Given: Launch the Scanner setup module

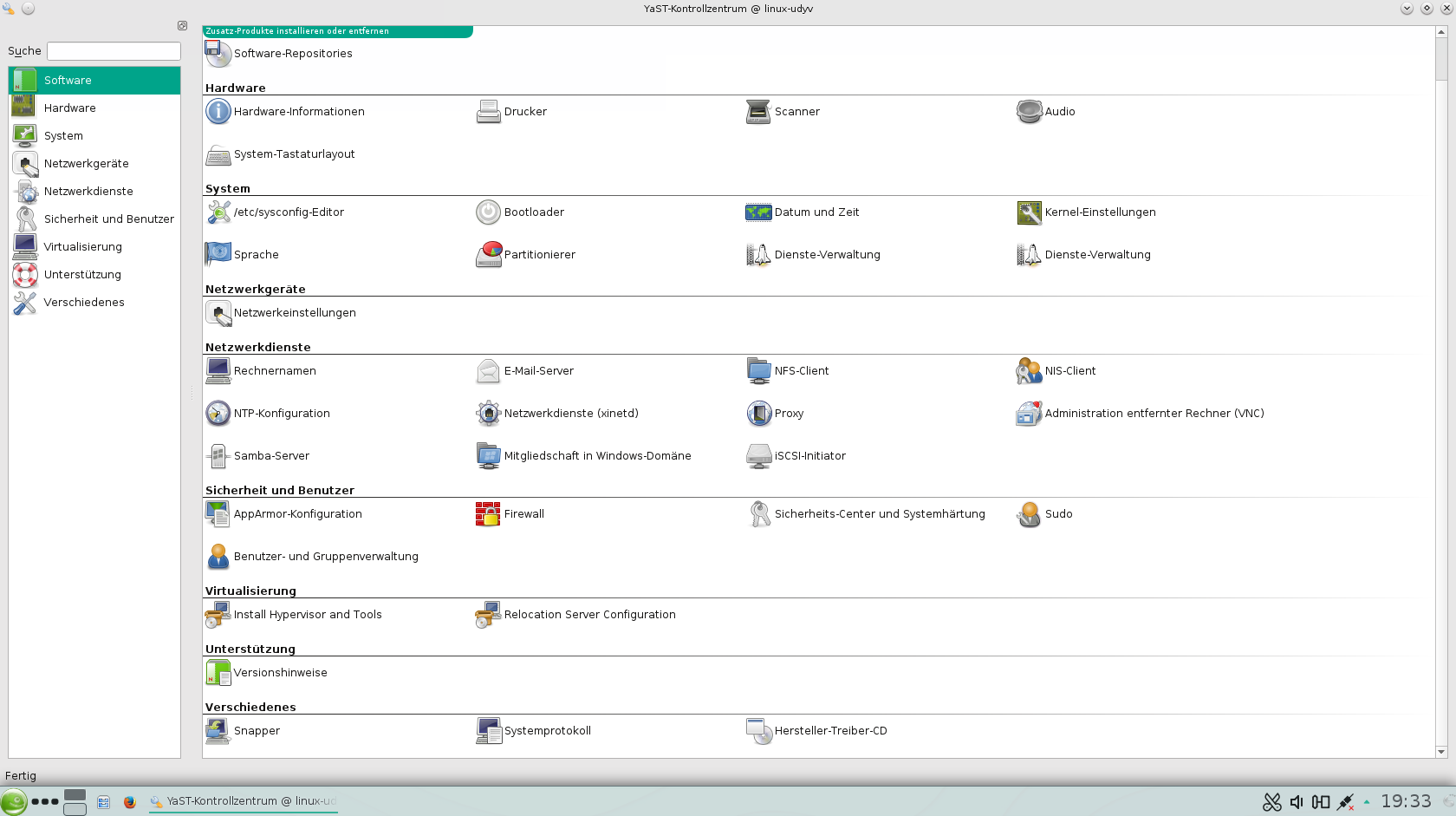Looking at the screenshot, I should coord(796,111).
